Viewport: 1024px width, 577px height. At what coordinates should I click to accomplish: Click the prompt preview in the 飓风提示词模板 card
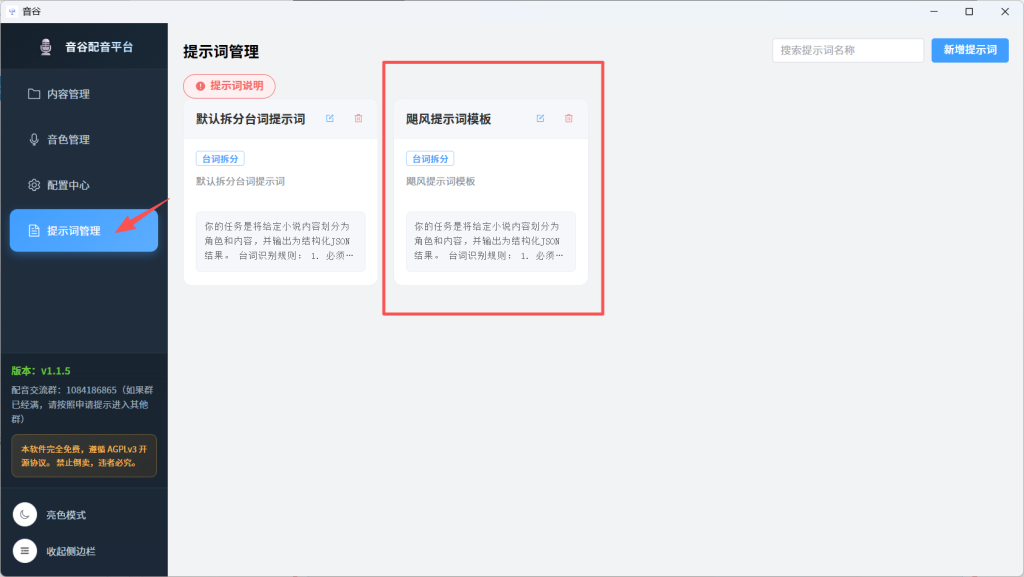[x=491, y=241]
